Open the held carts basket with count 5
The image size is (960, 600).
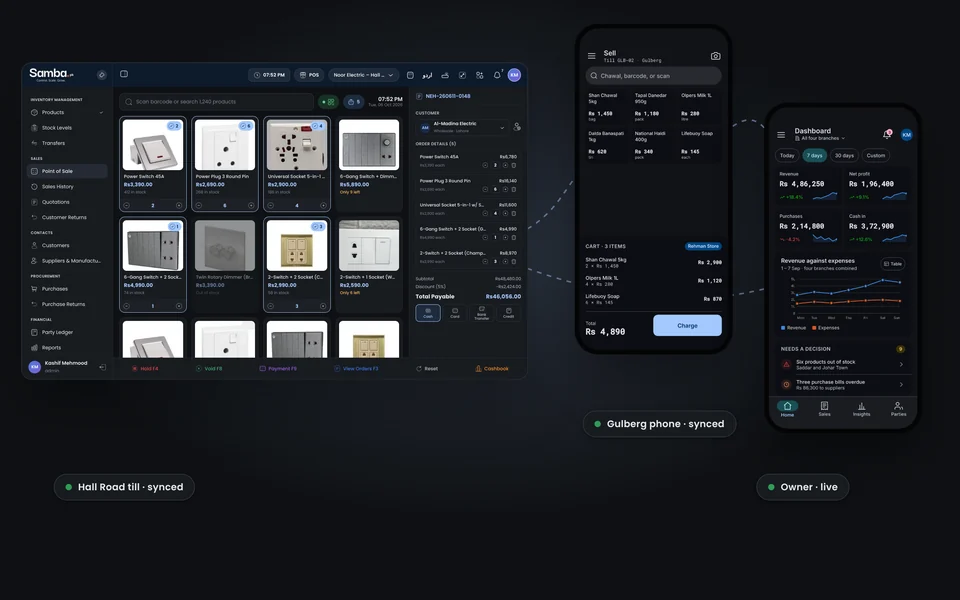[x=353, y=102]
